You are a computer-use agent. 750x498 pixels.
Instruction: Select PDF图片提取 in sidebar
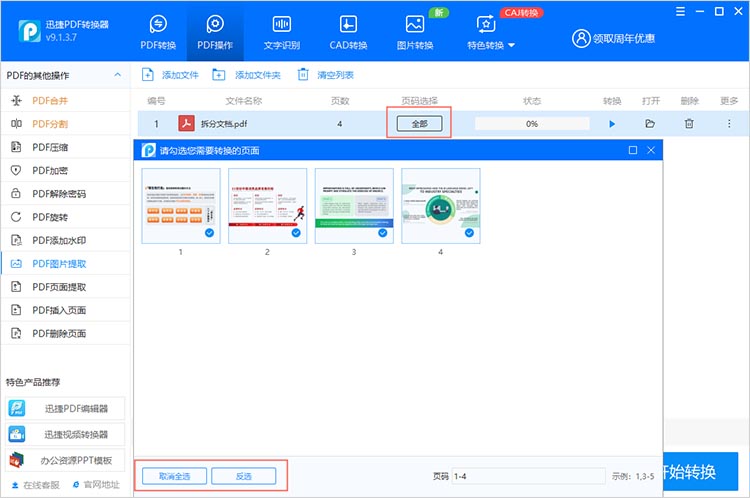pos(65,264)
